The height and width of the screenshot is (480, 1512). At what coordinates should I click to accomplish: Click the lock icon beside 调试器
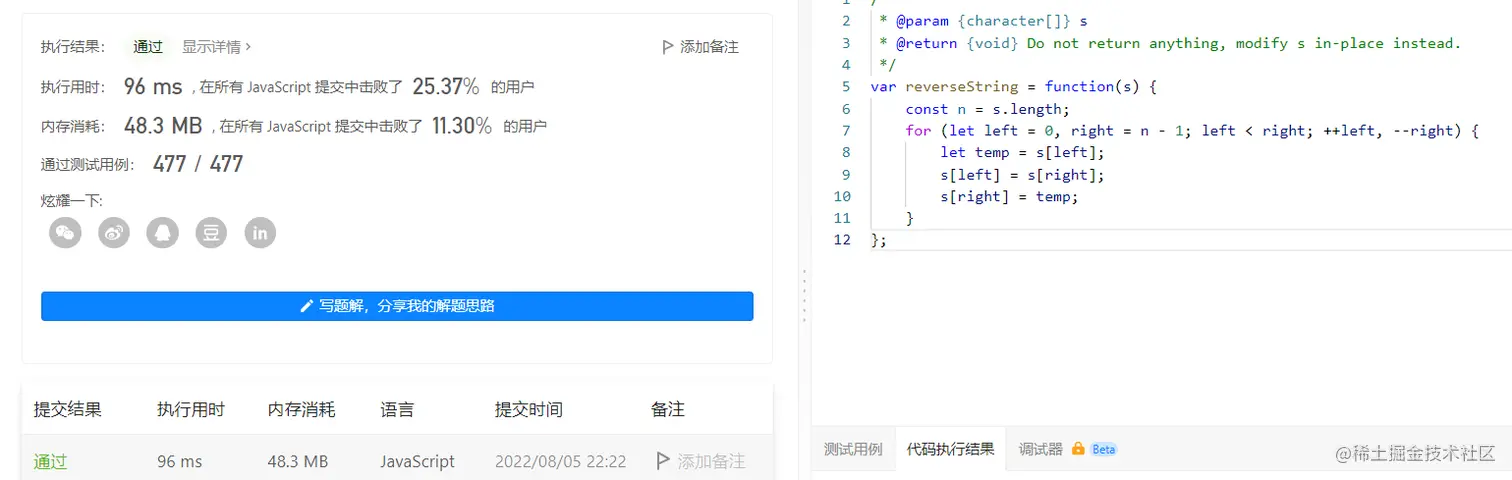1078,449
